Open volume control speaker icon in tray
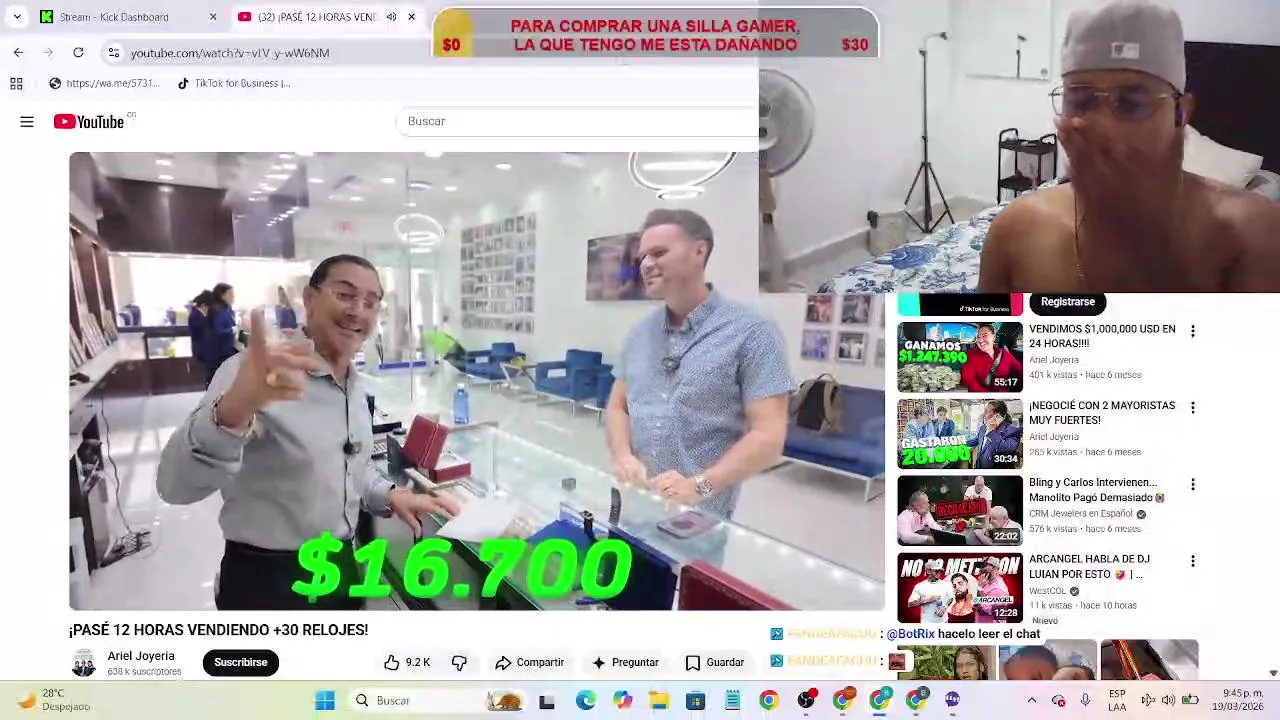Viewport: 1280px width, 720px height. click(x=1168, y=700)
